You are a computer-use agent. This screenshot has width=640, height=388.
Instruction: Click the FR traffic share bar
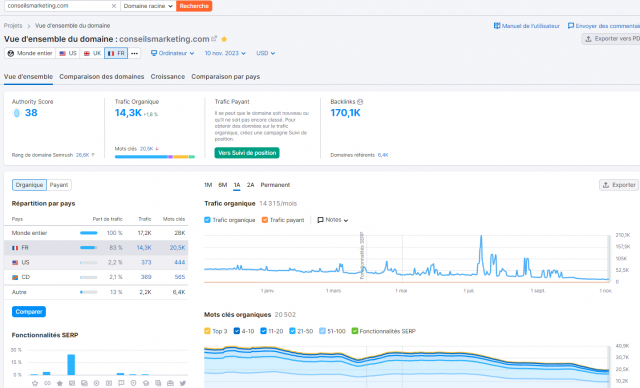tap(89, 248)
